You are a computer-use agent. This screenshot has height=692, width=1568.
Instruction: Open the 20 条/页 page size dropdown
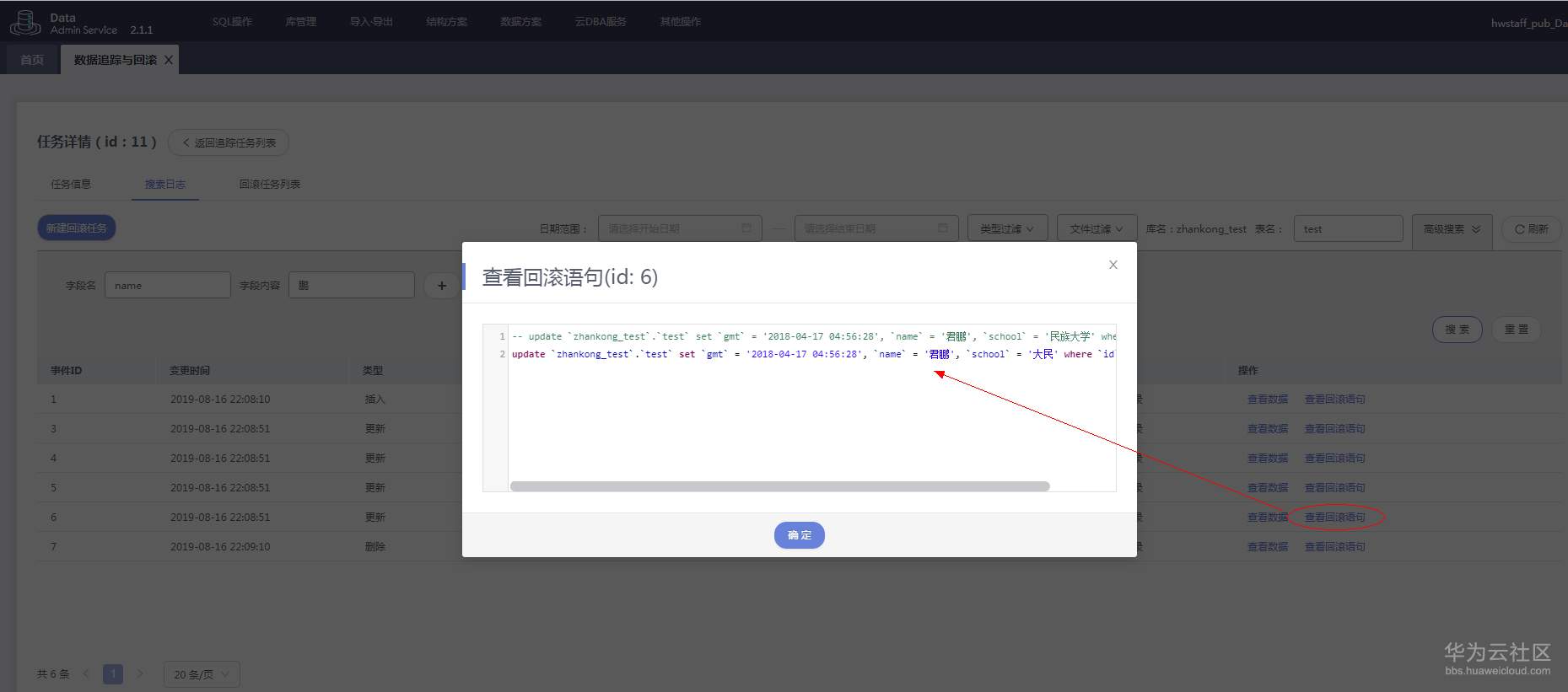202,674
